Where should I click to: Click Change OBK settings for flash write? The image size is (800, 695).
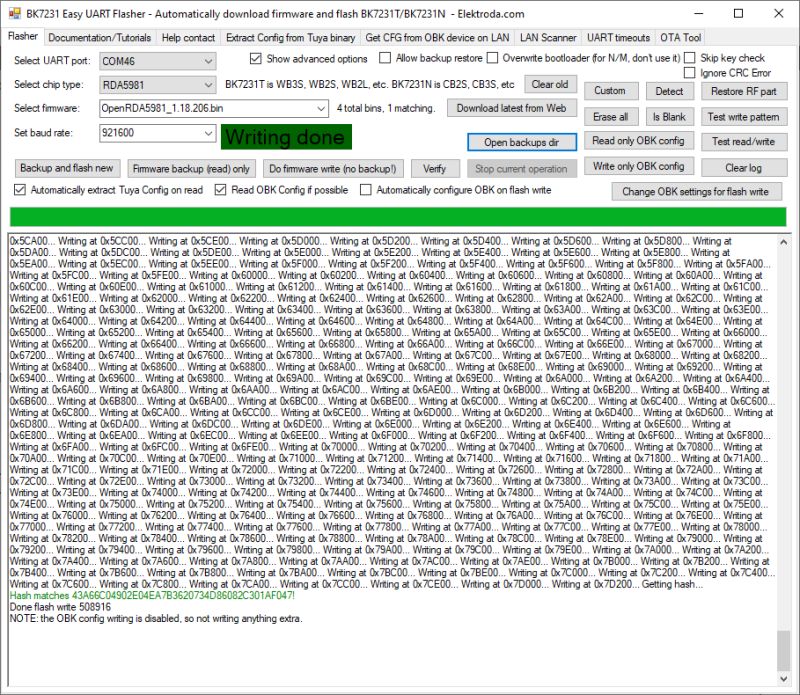click(695, 191)
